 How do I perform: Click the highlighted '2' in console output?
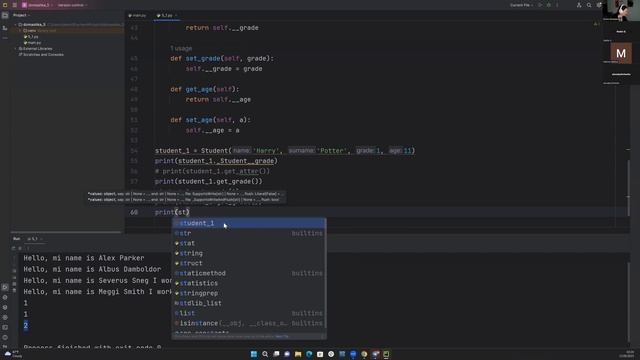point(26,325)
